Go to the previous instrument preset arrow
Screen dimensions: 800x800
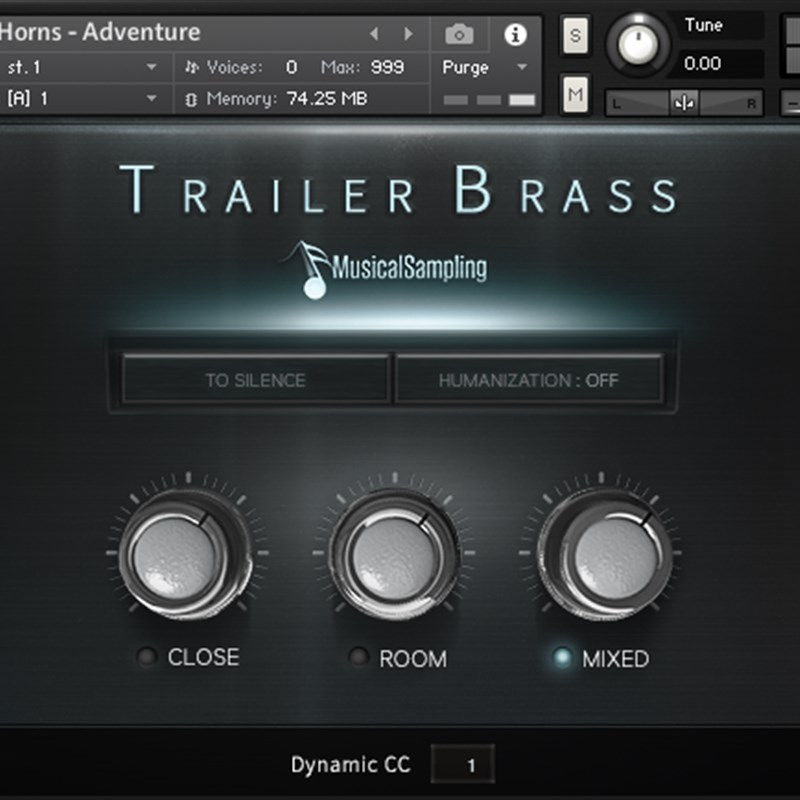(374, 34)
